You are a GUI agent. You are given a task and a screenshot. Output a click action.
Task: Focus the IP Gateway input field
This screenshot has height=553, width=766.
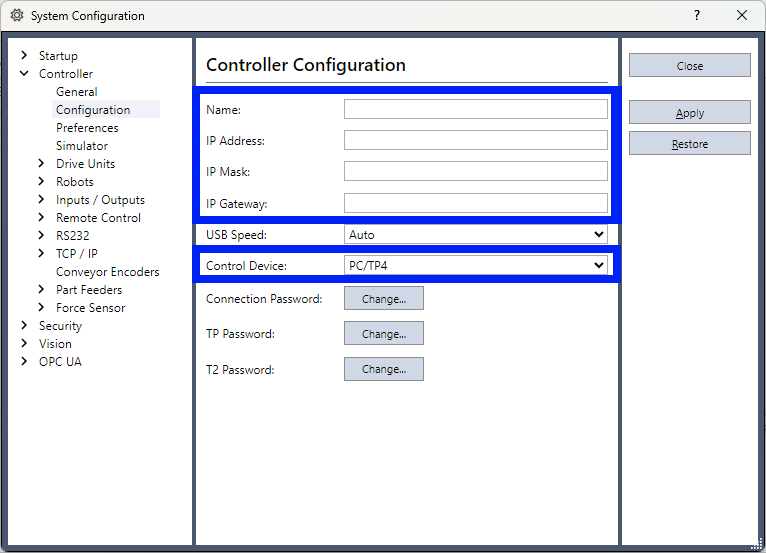tap(476, 203)
